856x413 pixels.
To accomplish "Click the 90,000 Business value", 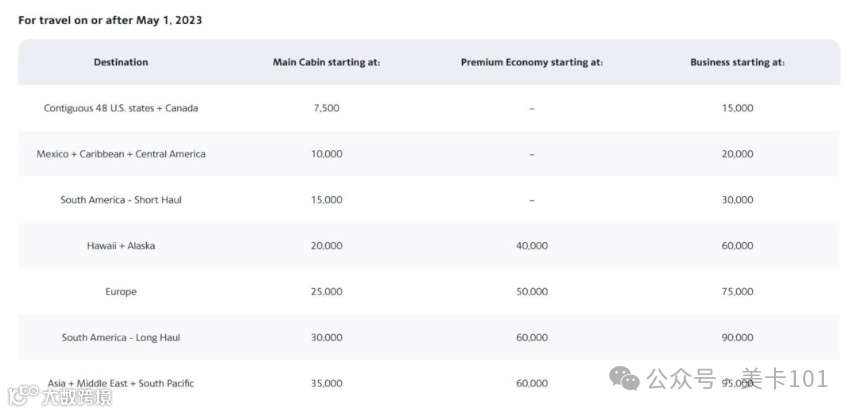I will point(737,338).
